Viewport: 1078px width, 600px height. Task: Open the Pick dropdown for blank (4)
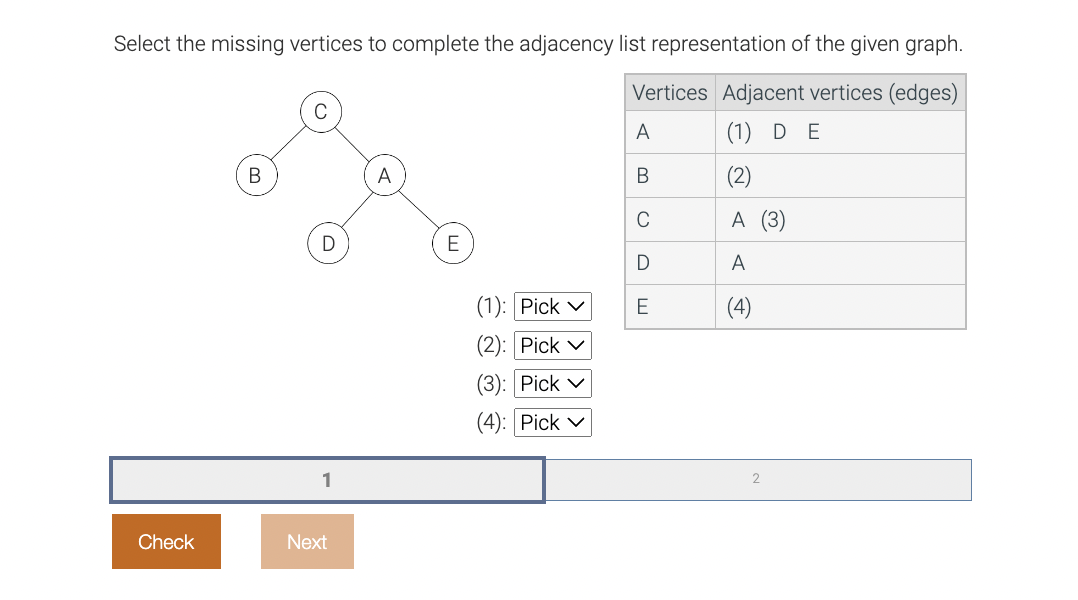552,422
